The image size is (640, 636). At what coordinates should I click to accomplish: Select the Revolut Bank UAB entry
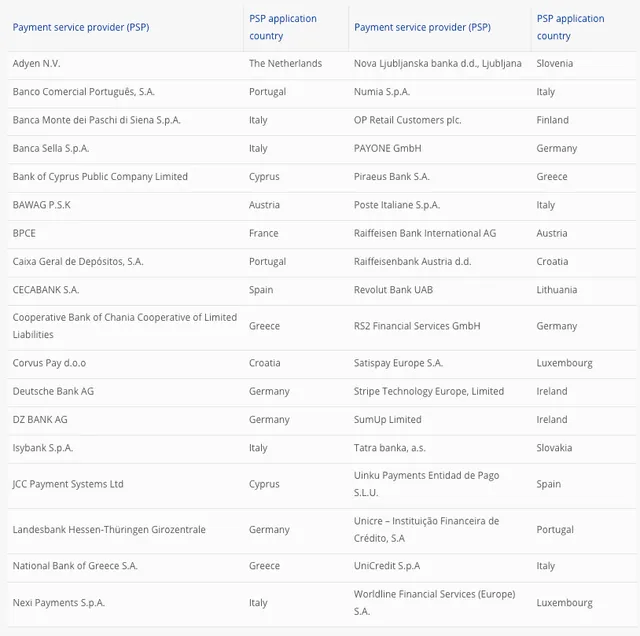[x=393, y=290]
